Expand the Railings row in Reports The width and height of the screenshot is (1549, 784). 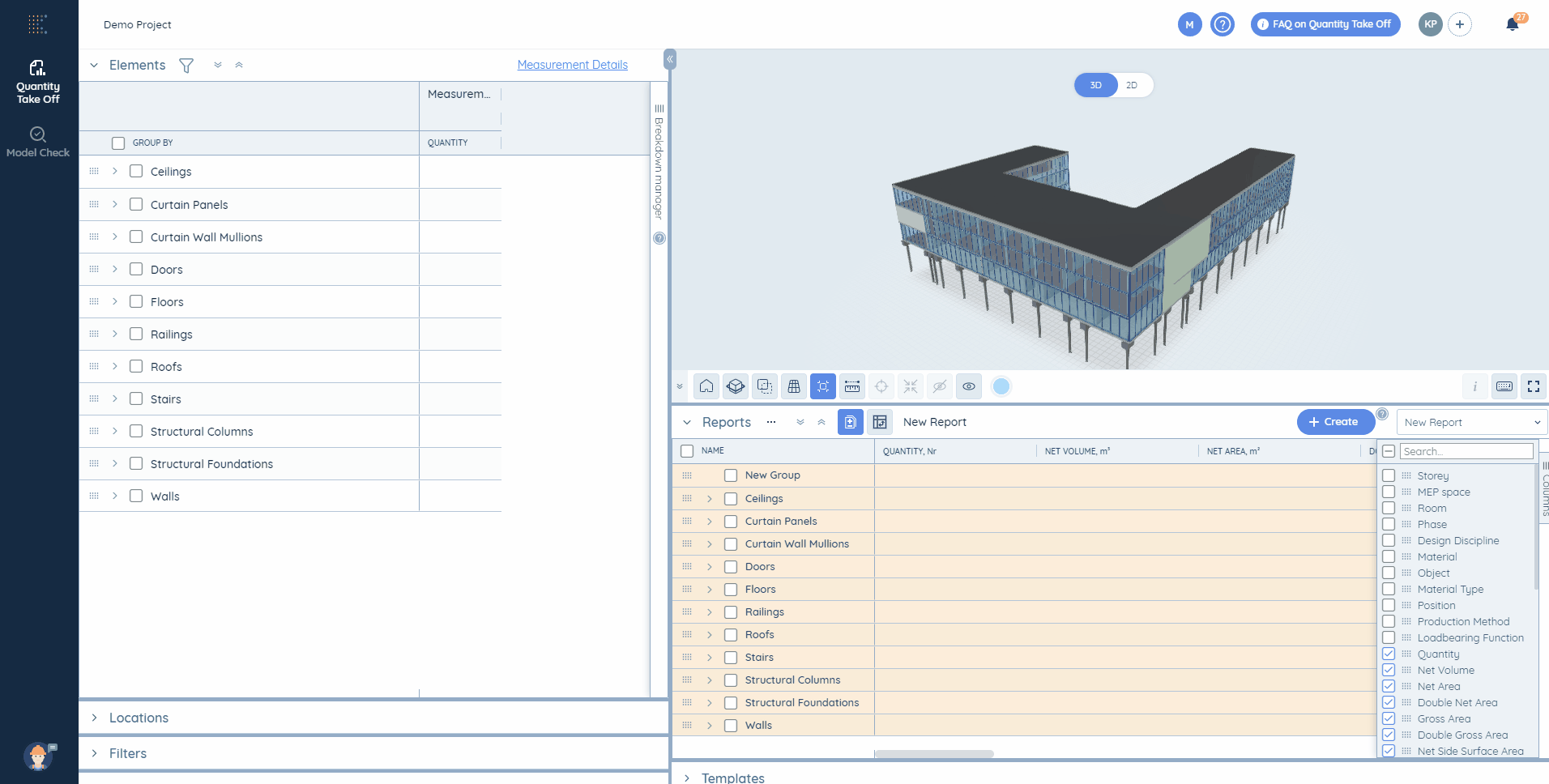710,612
